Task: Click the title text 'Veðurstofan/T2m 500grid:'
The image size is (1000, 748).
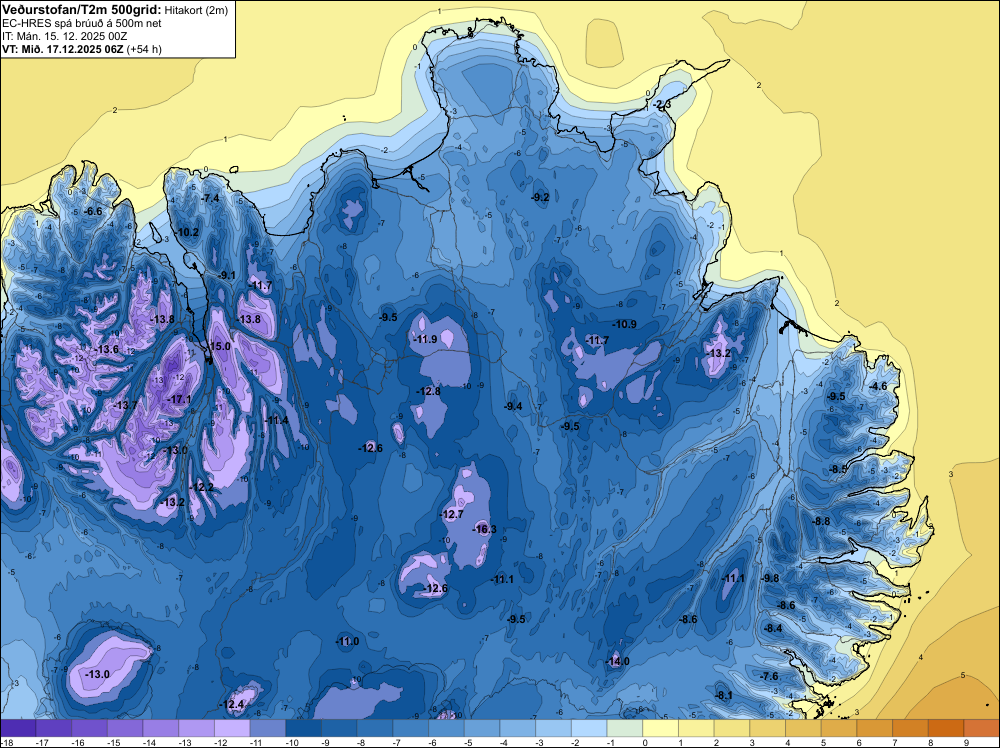Action: click(x=82, y=10)
